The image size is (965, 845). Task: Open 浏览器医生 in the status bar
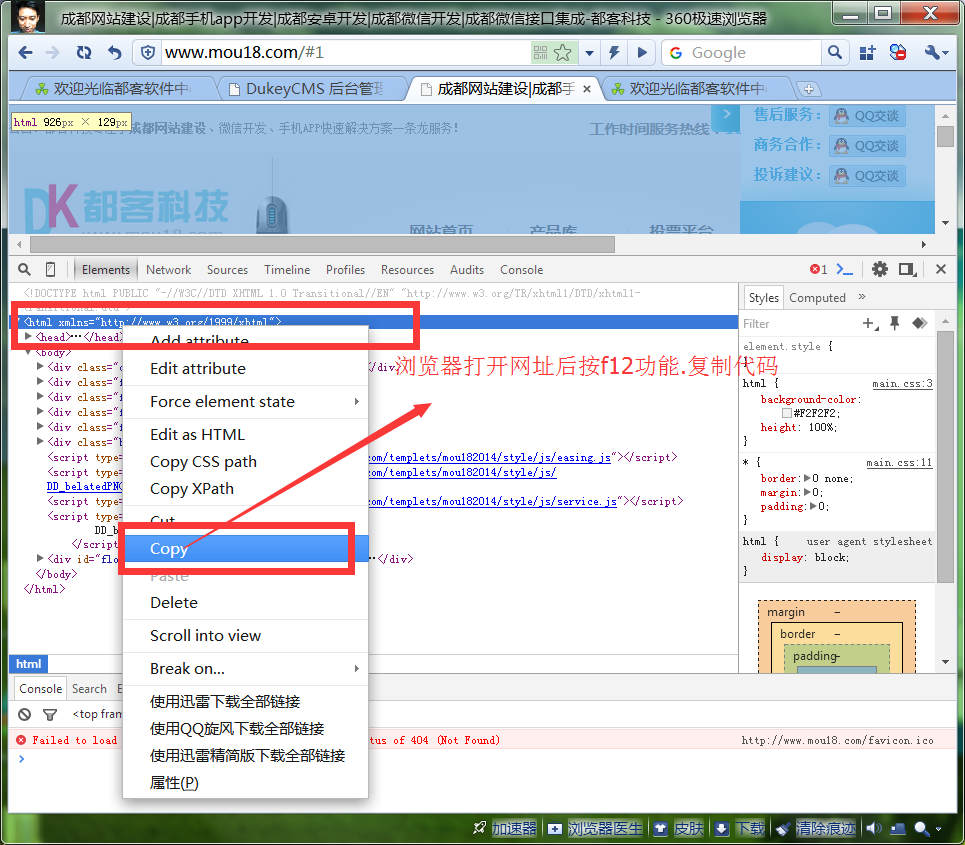point(595,828)
